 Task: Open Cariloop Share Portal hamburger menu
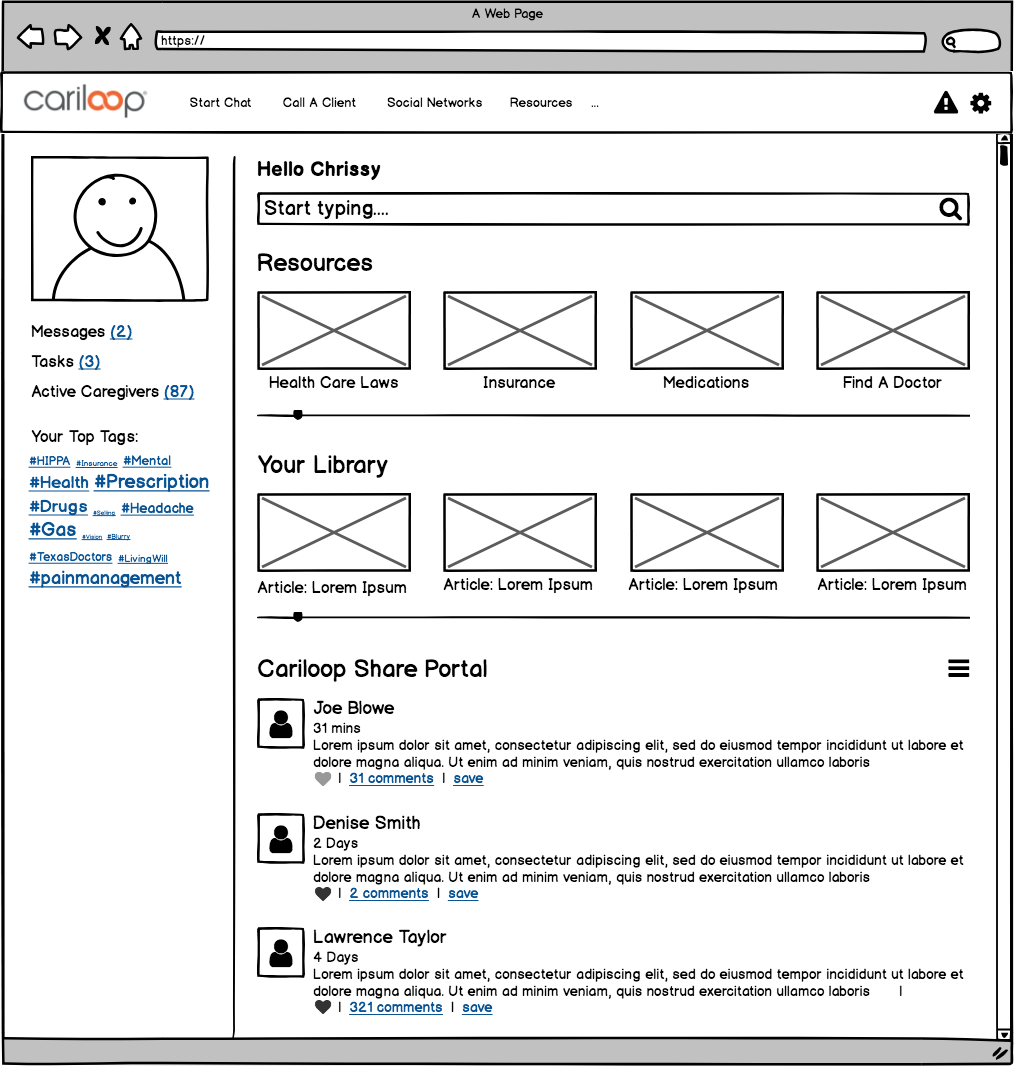[x=958, y=669]
